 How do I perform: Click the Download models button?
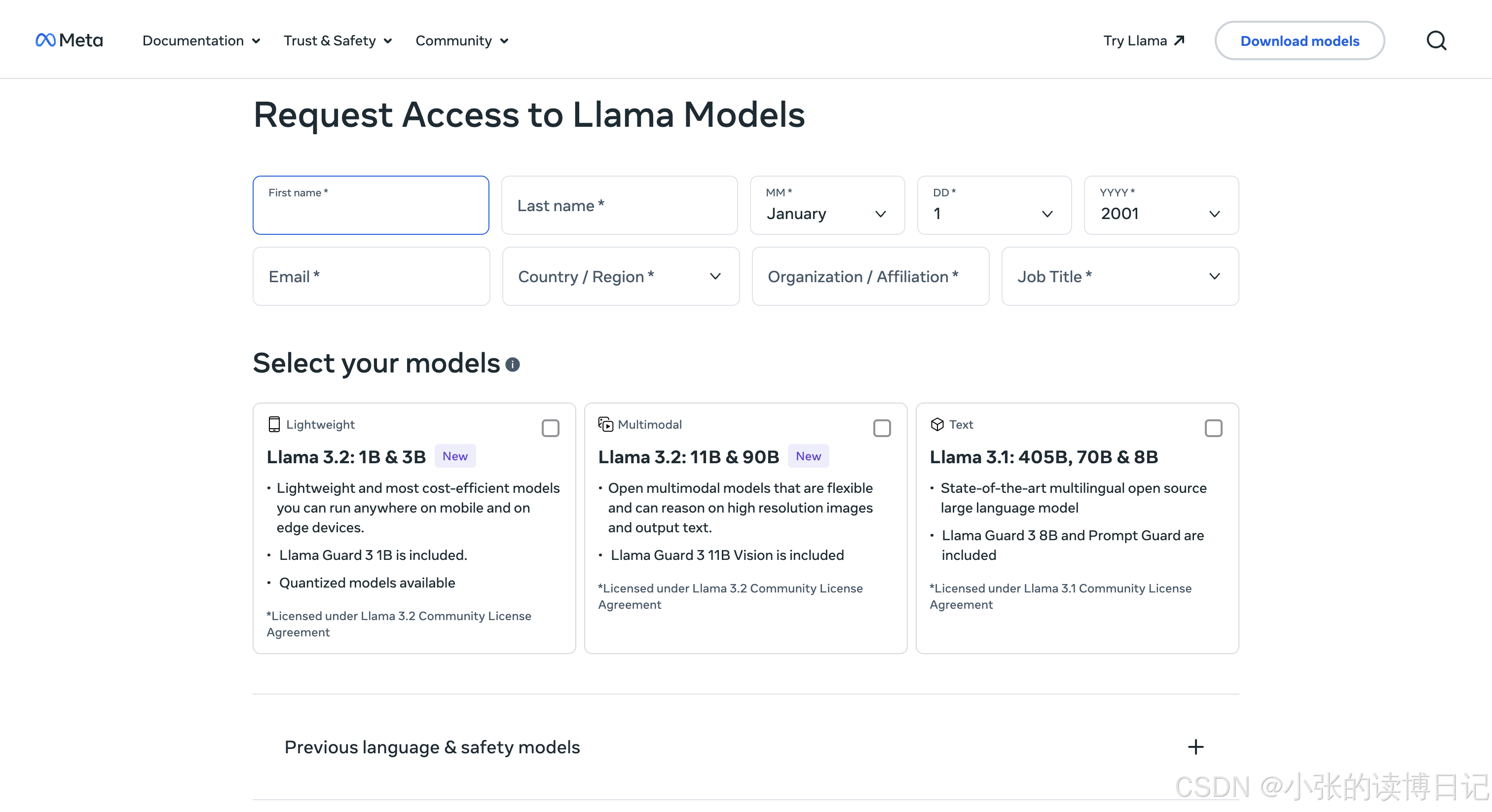[x=1299, y=40]
